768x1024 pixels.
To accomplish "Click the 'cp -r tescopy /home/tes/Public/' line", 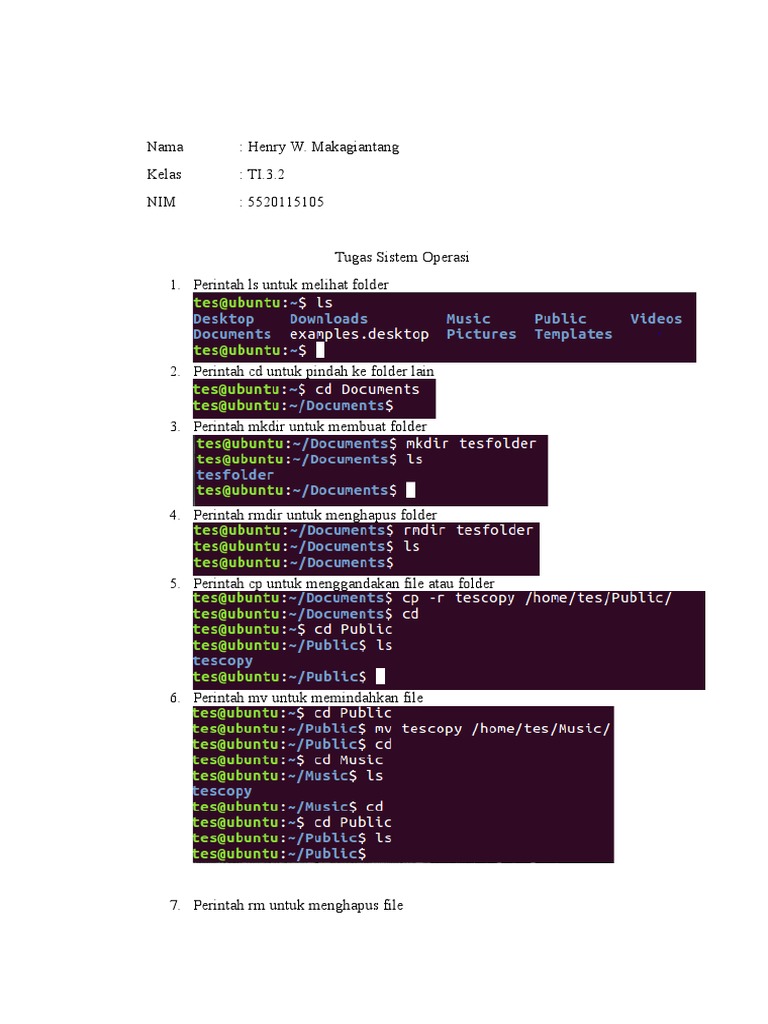I will (432, 598).
